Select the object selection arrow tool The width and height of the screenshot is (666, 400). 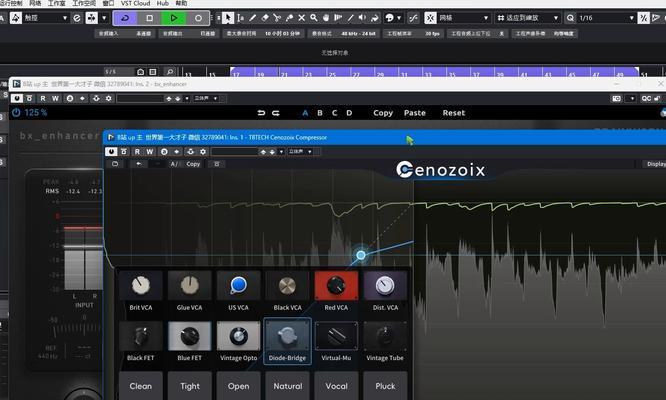pos(228,18)
